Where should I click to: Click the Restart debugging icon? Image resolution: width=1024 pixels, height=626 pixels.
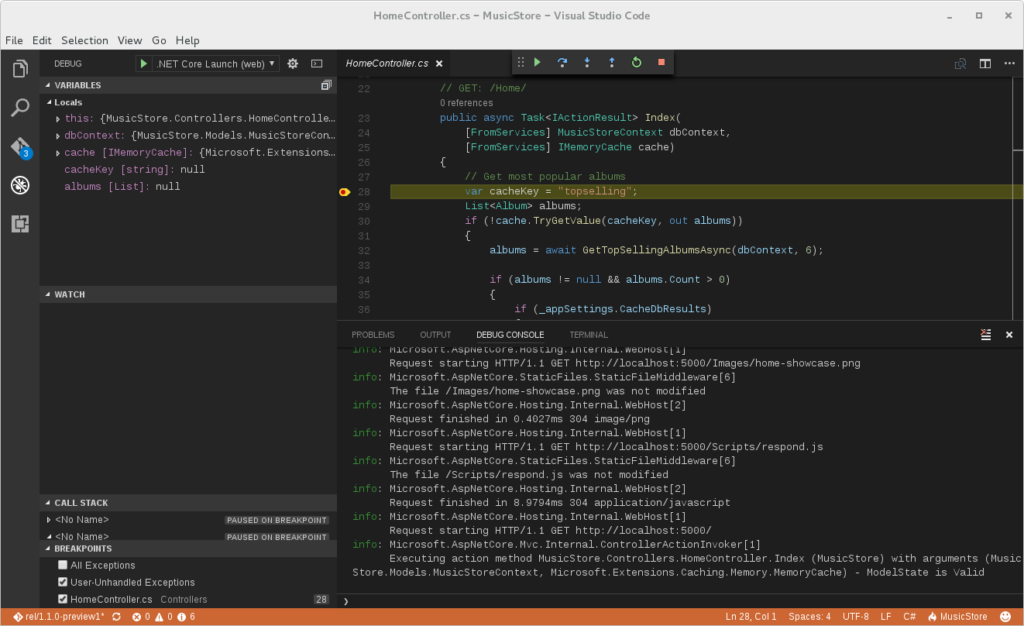click(x=636, y=62)
